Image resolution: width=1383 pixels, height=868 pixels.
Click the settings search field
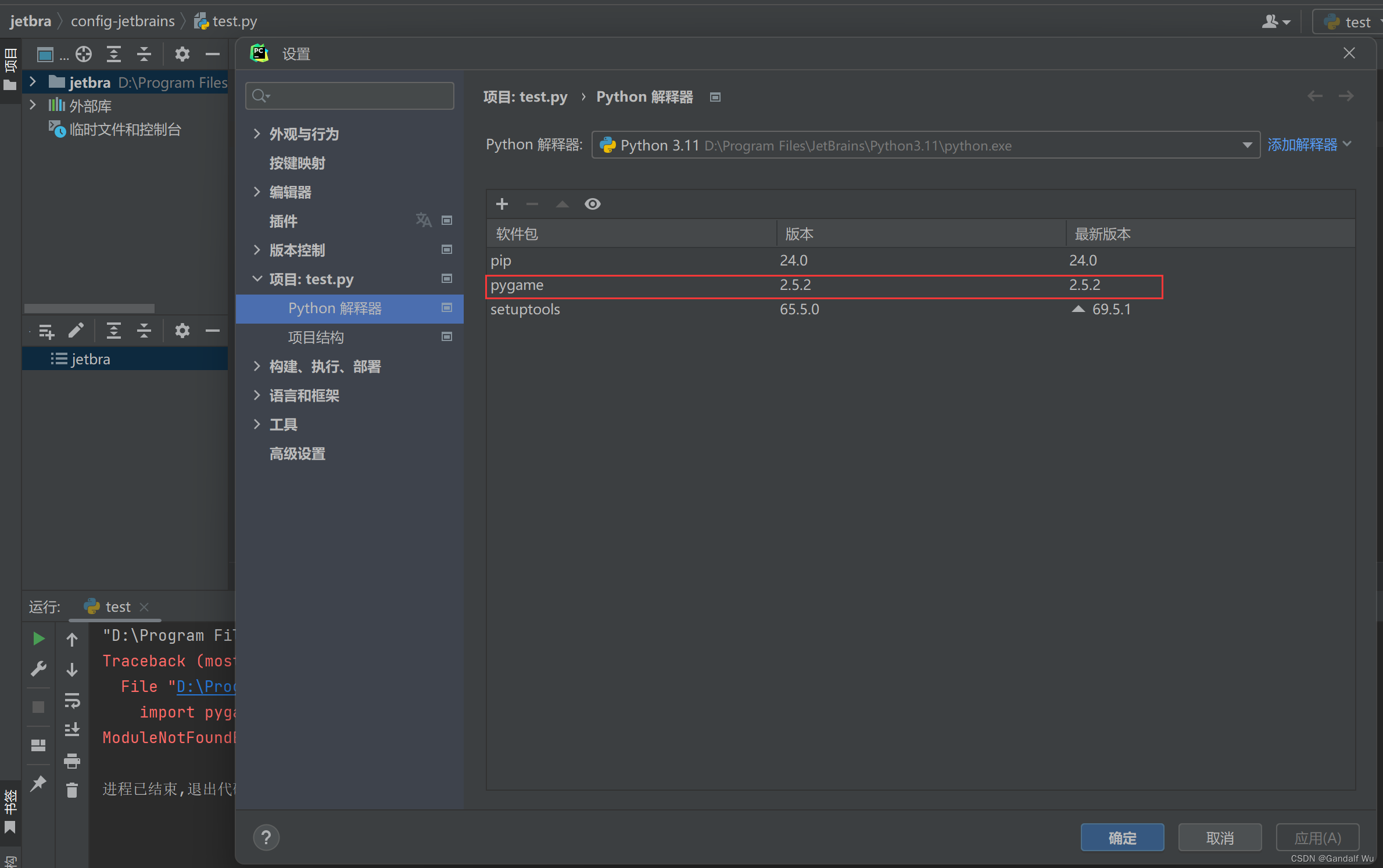click(x=350, y=96)
